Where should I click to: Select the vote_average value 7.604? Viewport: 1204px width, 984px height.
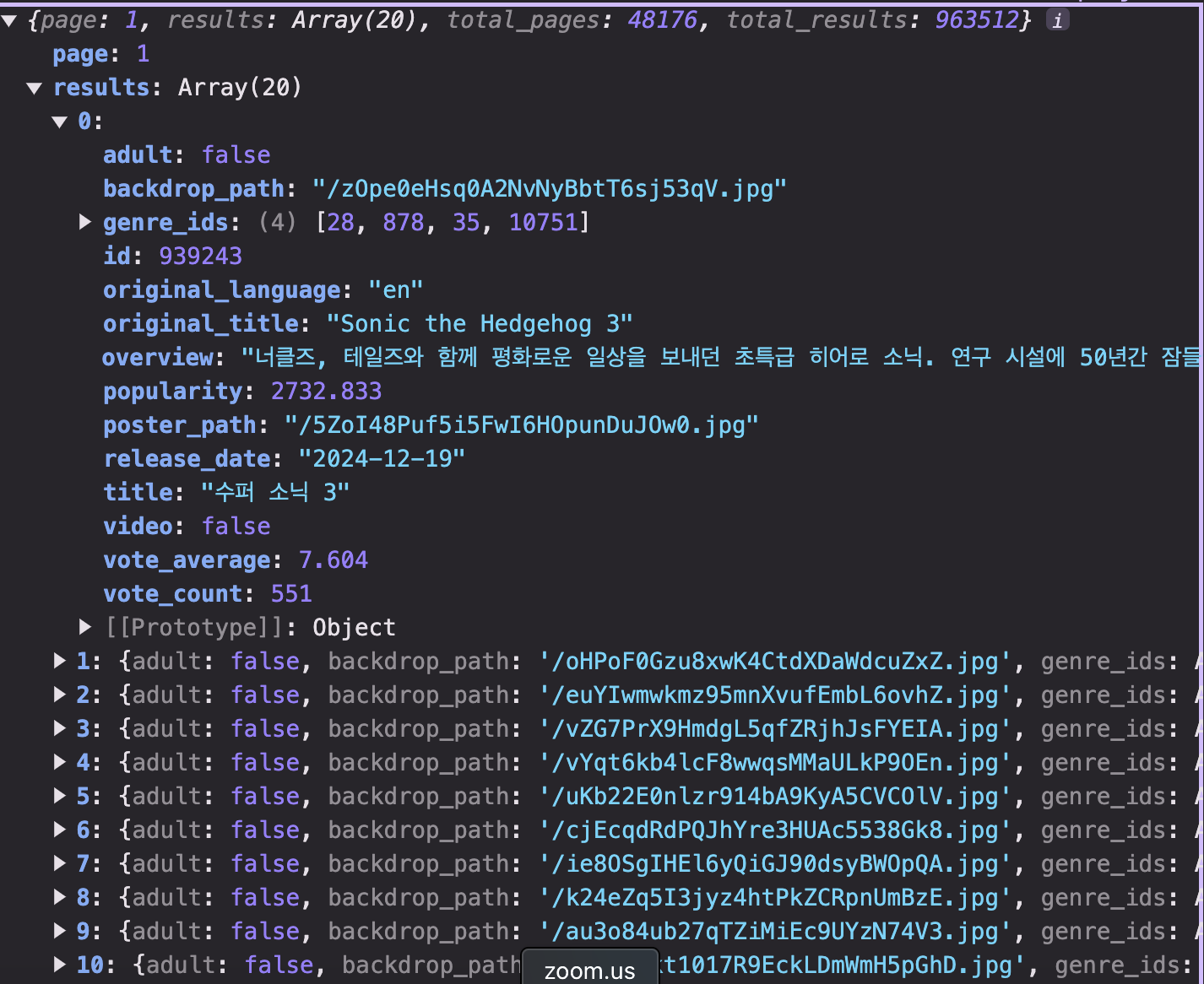pyautogui.click(x=334, y=560)
